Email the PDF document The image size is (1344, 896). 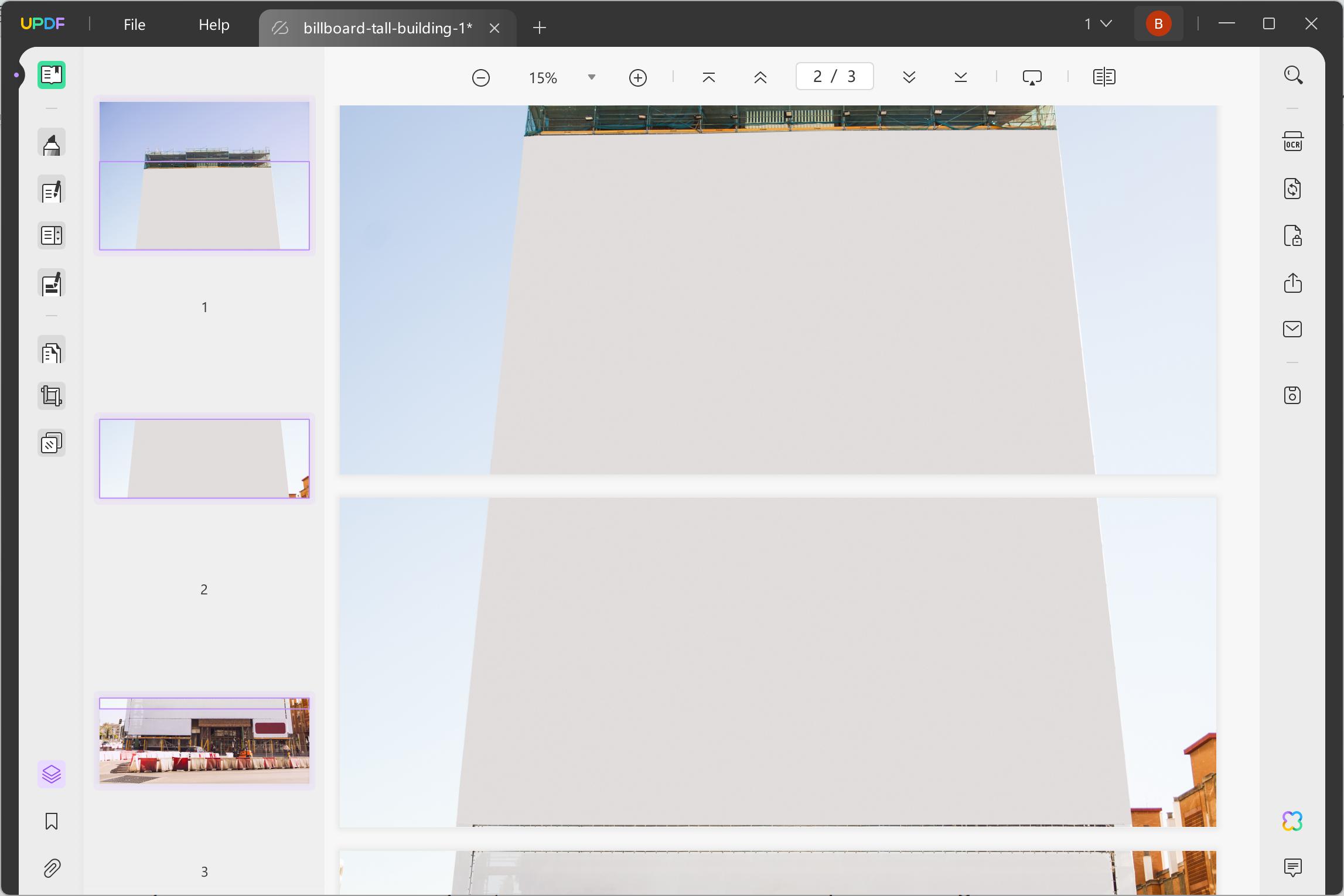(1293, 329)
